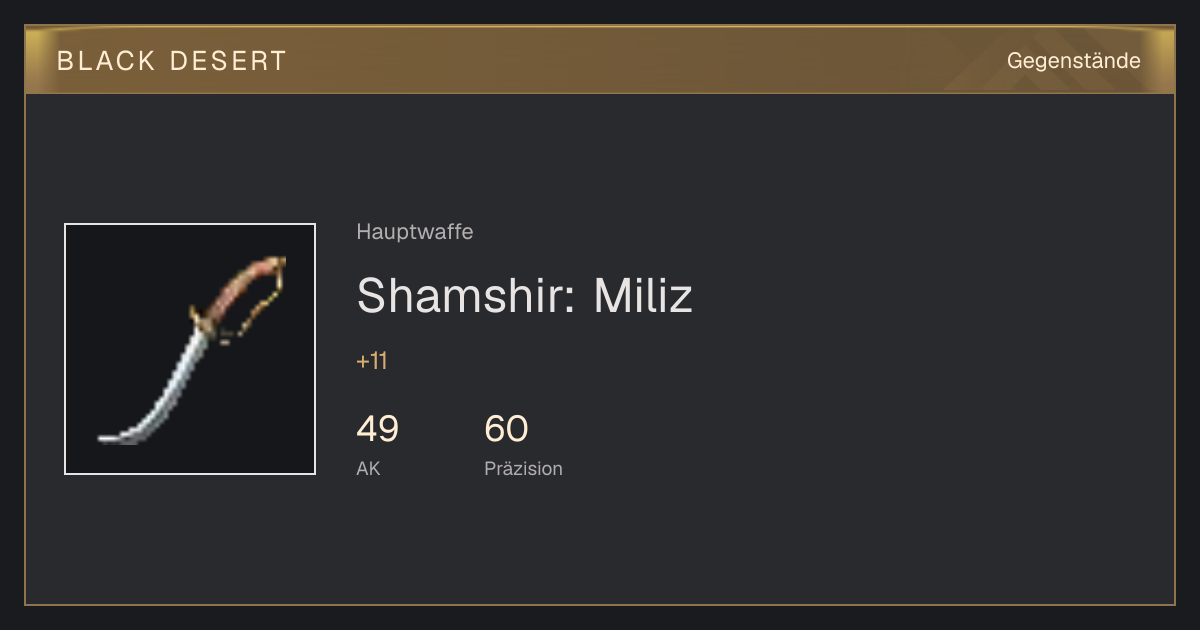The image size is (1200, 630).
Task: Select the +11 enhancement level text
Action: pyautogui.click(x=371, y=362)
